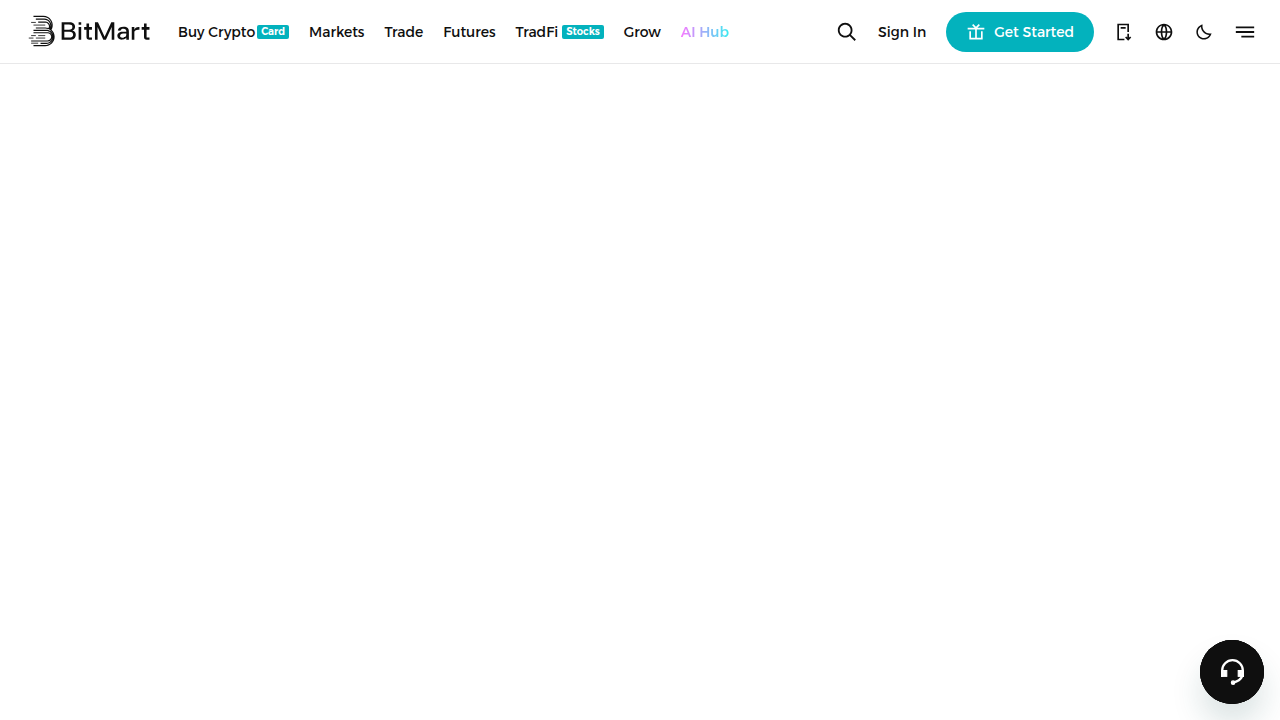Open the Futures menu
Image resolution: width=1280 pixels, height=720 pixels.
(469, 32)
